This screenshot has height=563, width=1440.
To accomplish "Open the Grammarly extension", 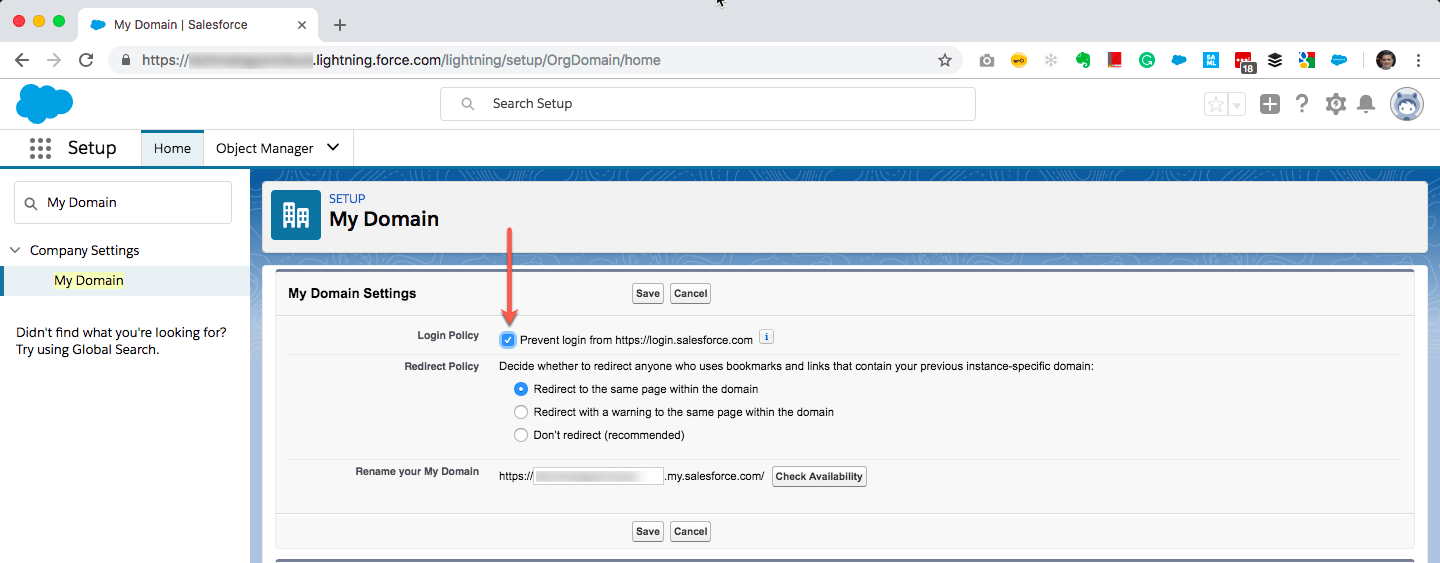I will [1147, 60].
